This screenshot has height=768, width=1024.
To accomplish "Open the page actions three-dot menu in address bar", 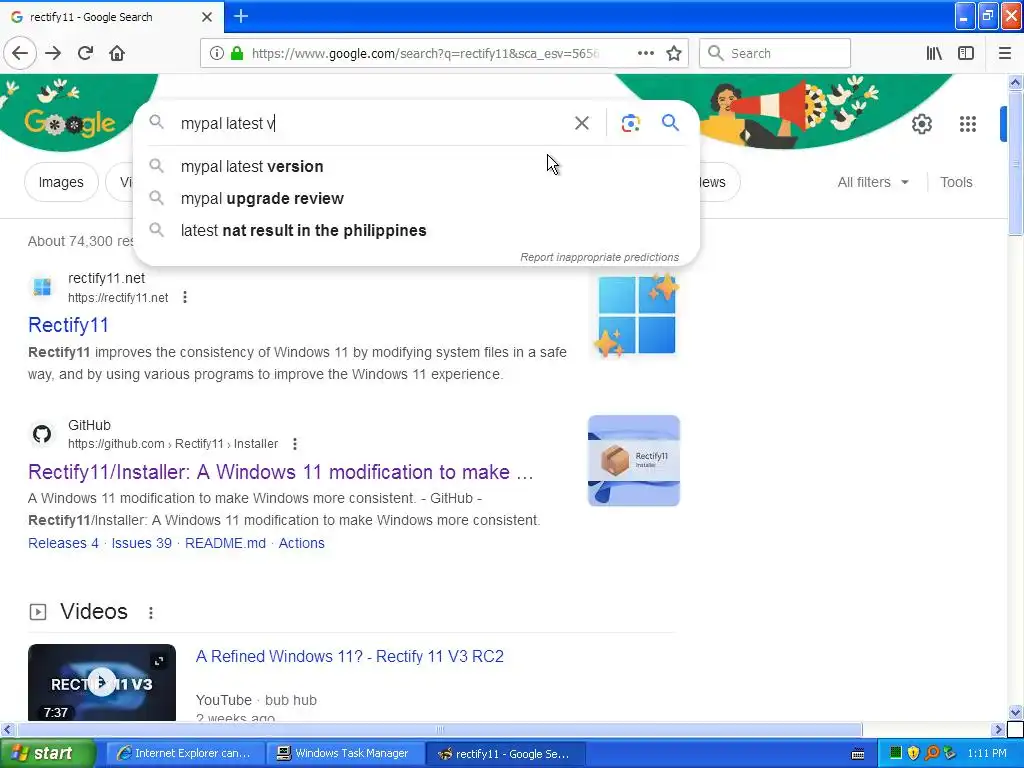I will pyautogui.click(x=646, y=54).
